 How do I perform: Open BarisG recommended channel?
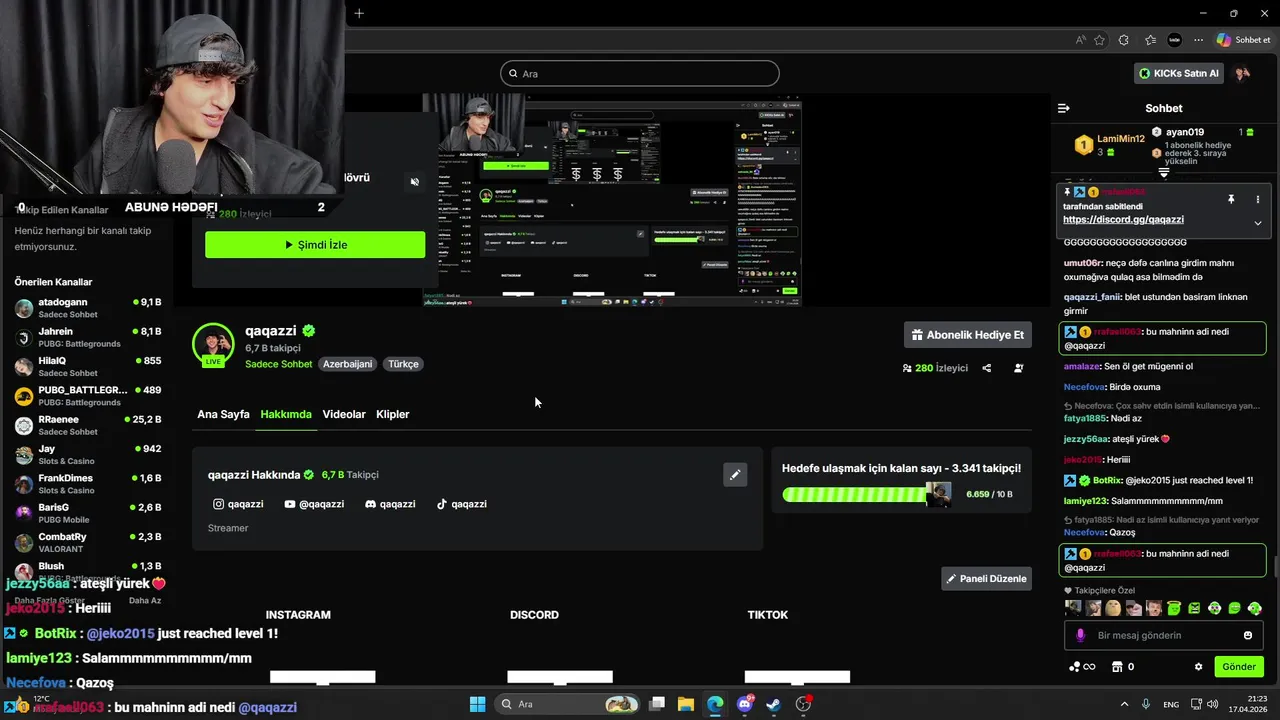pyautogui.click(x=88, y=513)
